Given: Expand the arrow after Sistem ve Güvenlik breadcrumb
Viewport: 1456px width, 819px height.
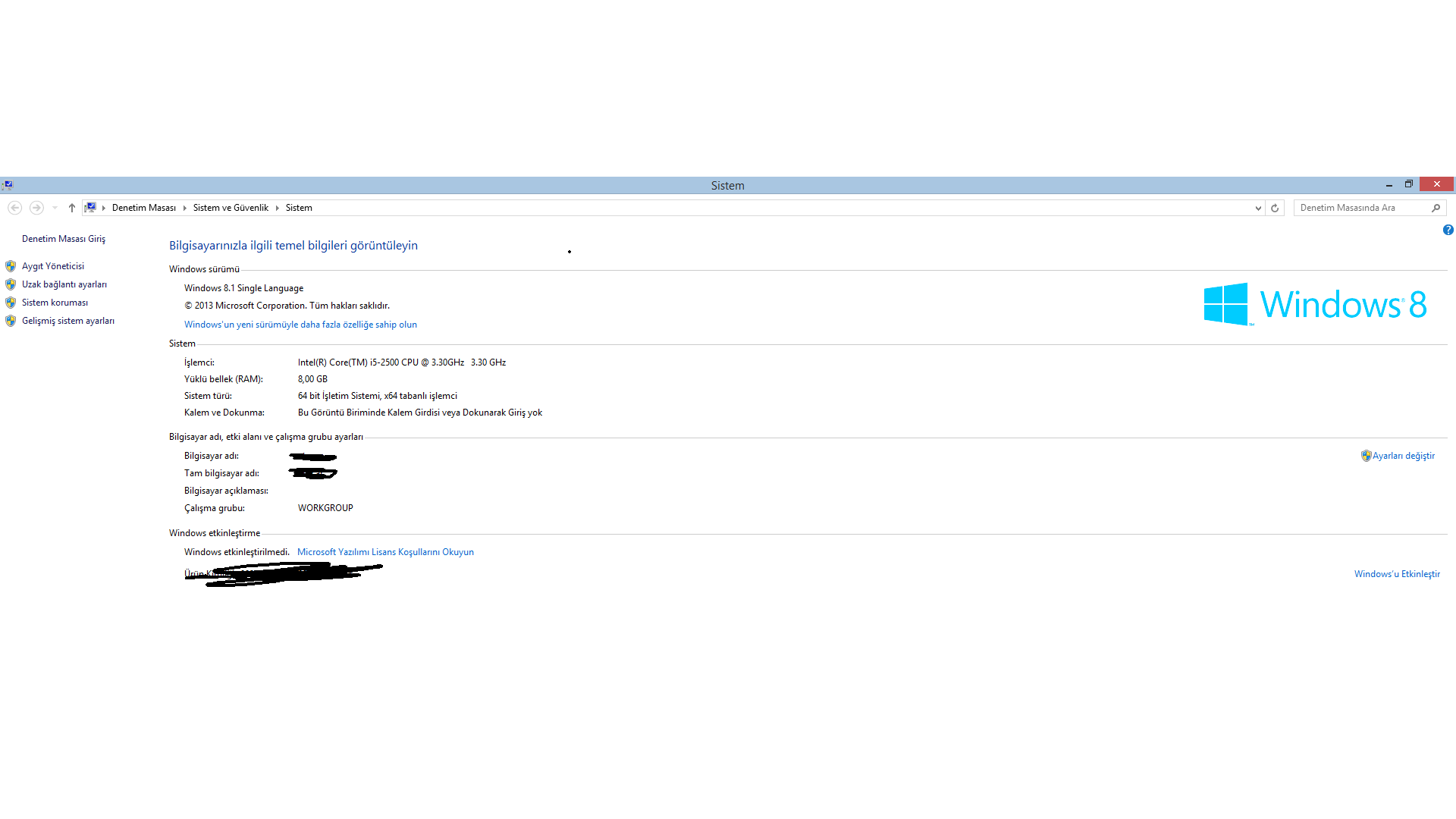Looking at the screenshot, I should coord(277,208).
